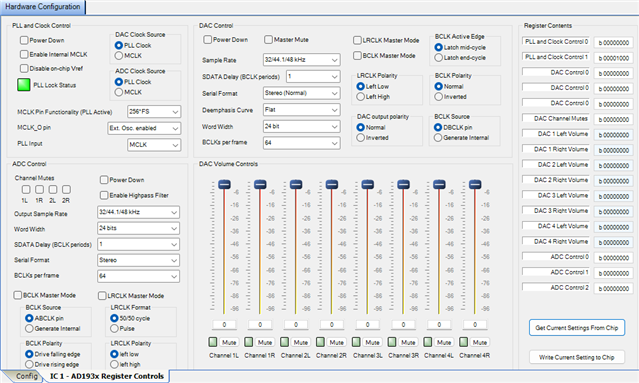
Task: Toggle the Channel 4R mute indicator light
Action: 463,342
